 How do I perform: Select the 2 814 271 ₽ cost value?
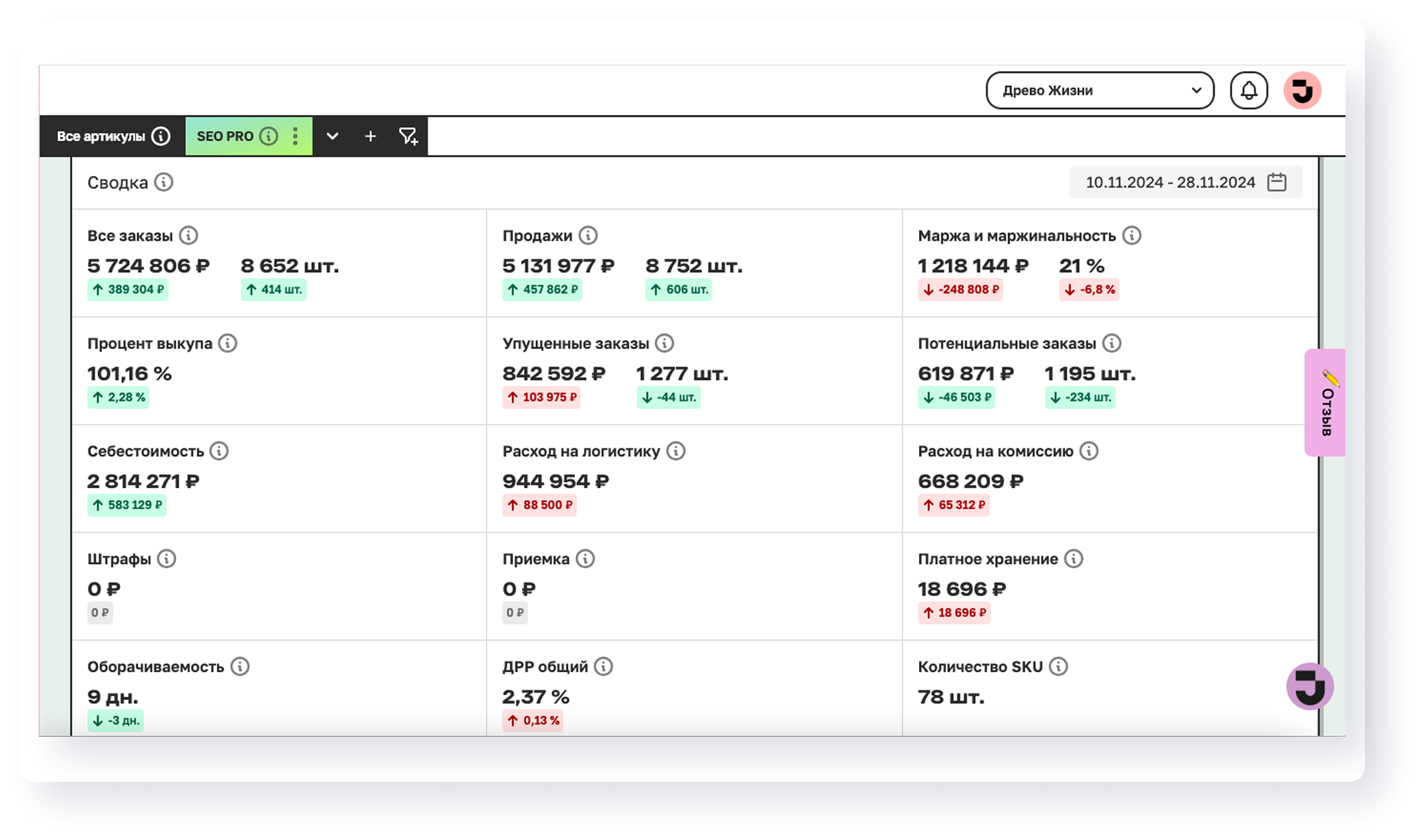tap(143, 481)
